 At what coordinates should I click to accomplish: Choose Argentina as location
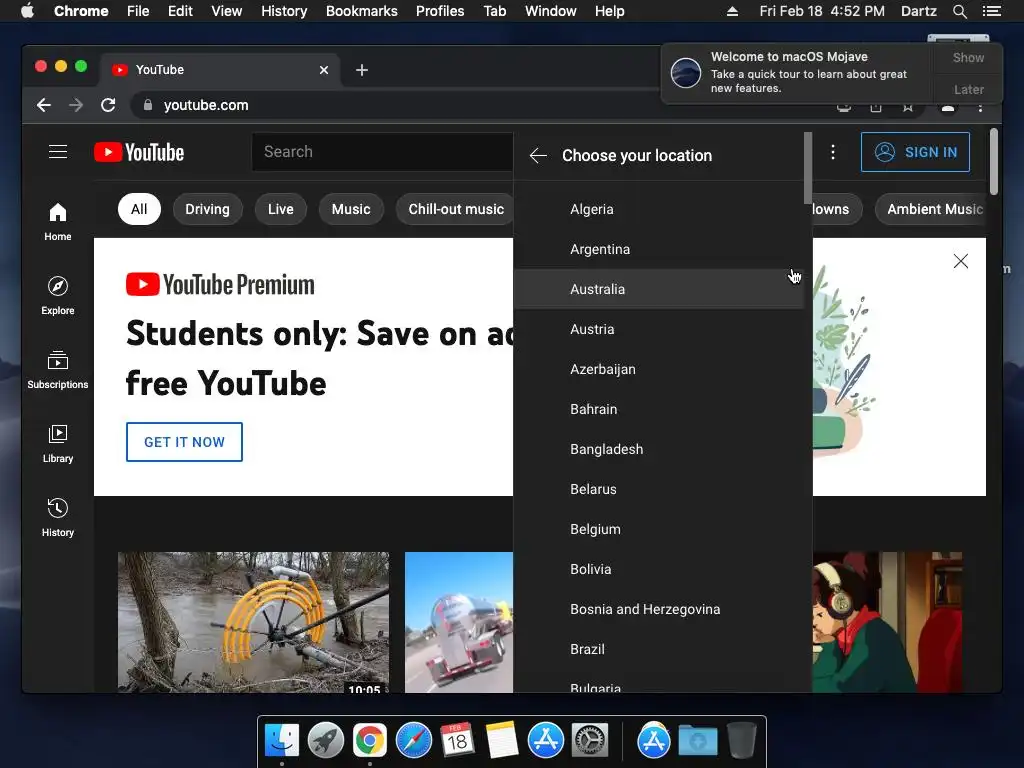pos(659,249)
